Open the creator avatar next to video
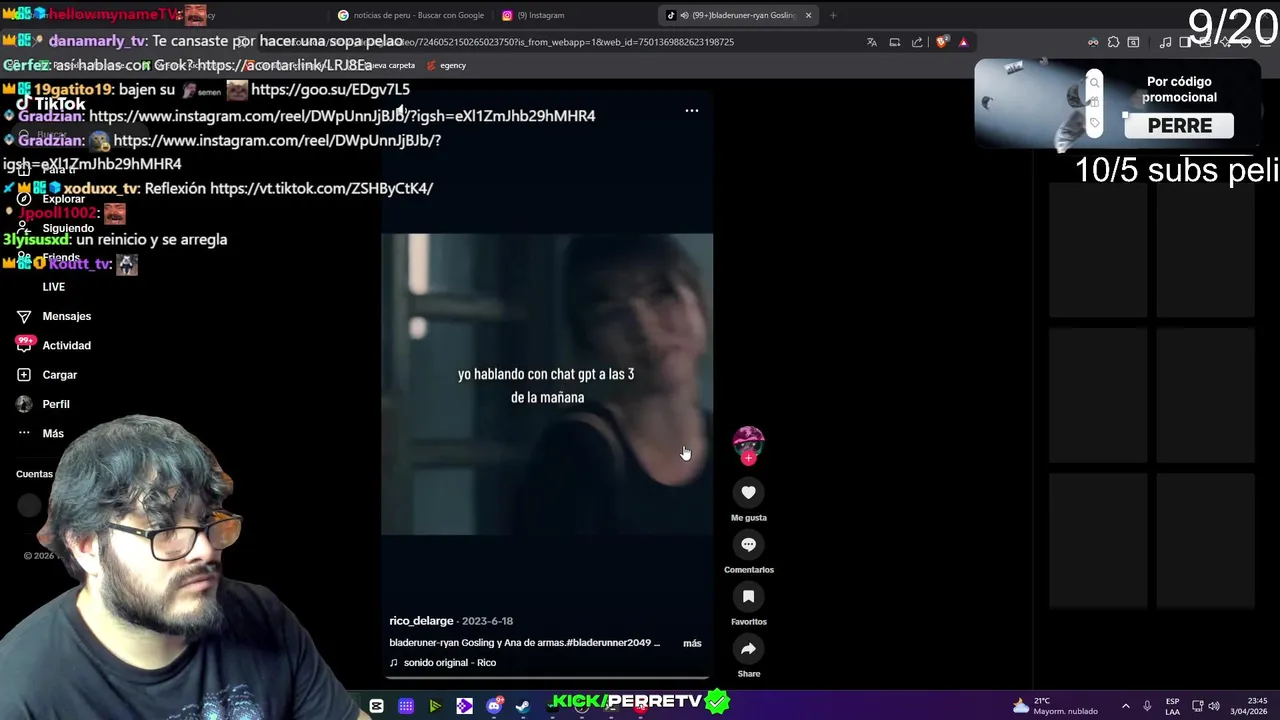This screenshot has width=1280, height=720. 748,442
